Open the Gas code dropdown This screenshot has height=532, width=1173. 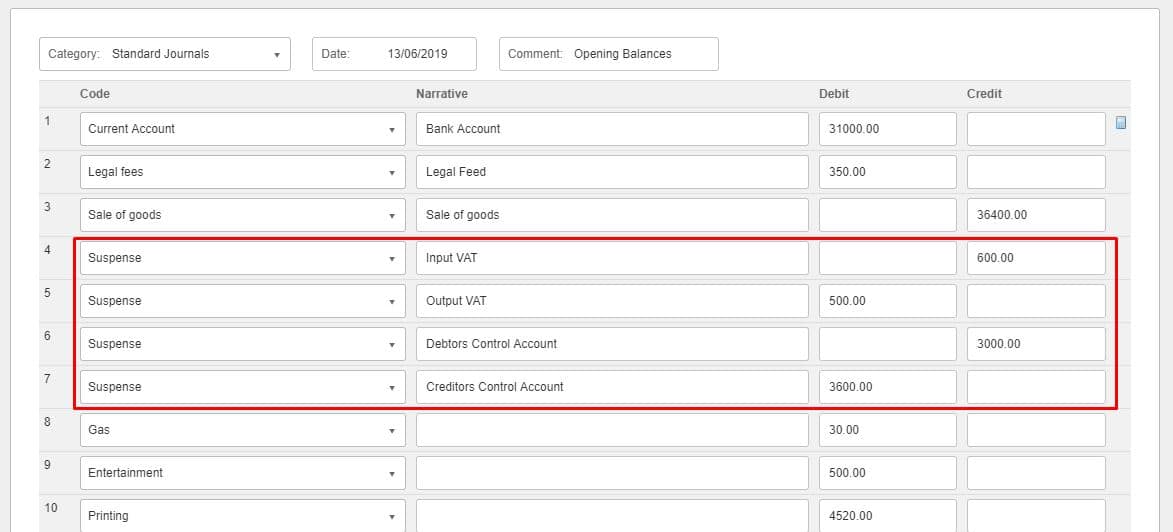pos(242,430)
